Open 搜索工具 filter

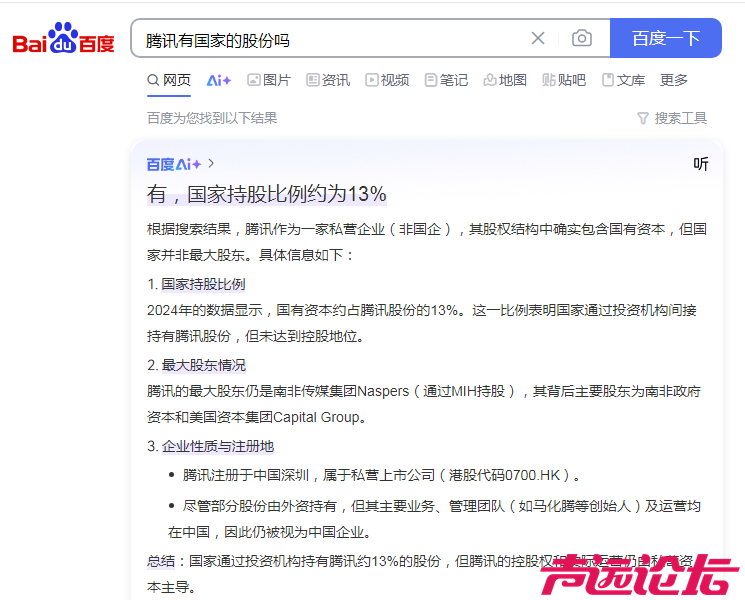point(672,118)
